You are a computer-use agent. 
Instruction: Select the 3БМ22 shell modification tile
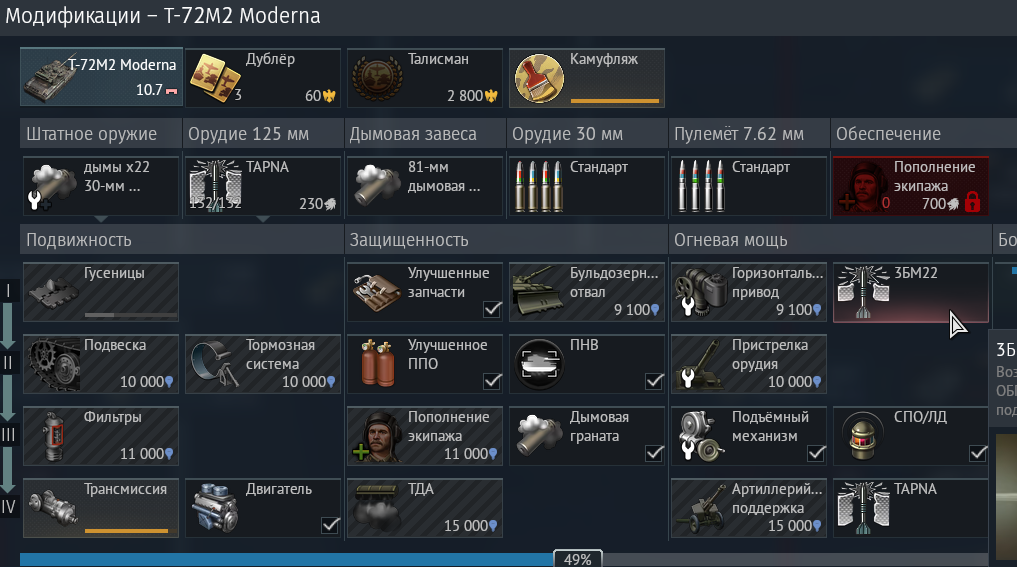pyautogui.click(x=911, y=292)
